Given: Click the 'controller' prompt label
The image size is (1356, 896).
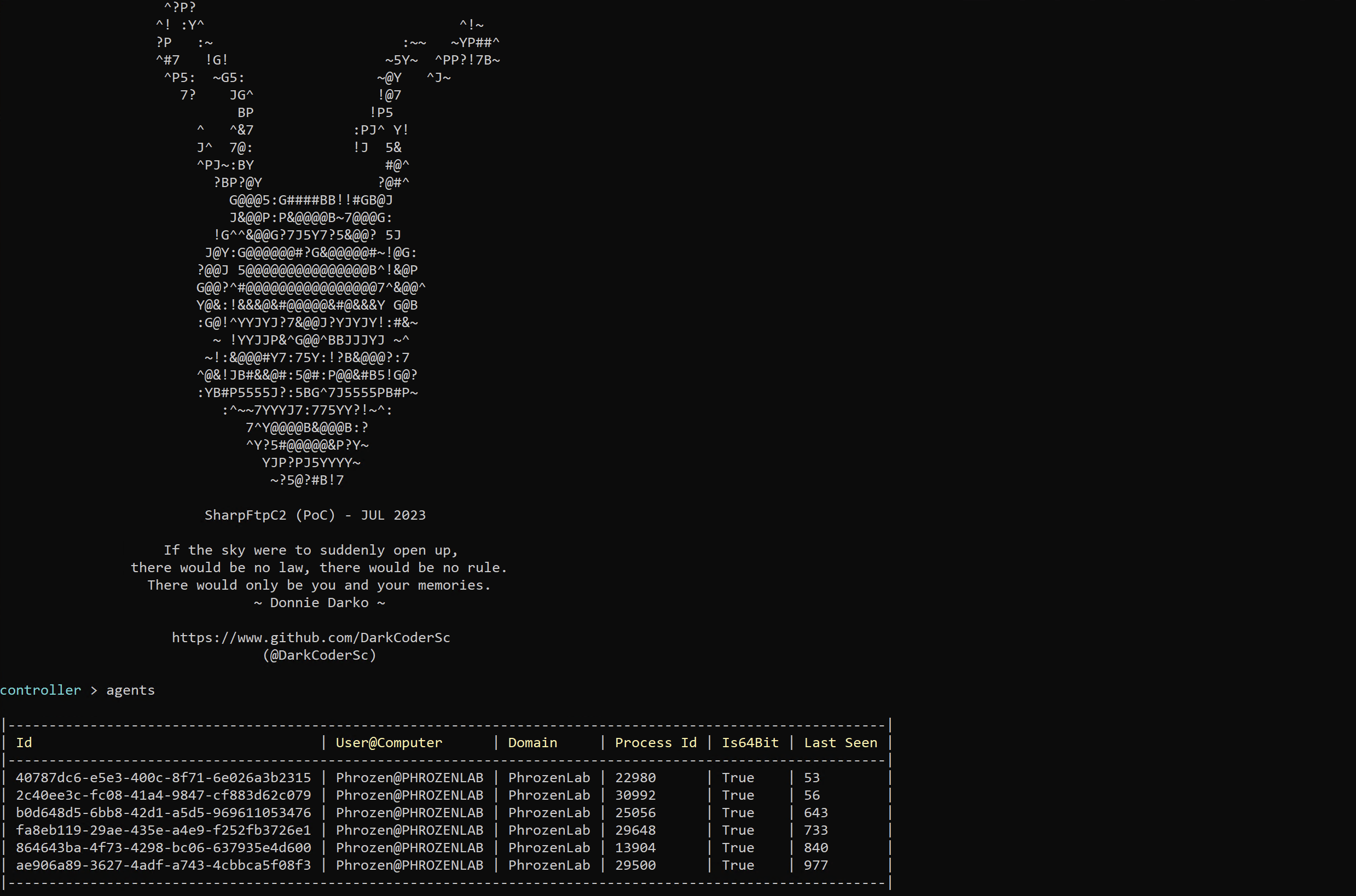Looking at the screenshot, I should [40, 690].
